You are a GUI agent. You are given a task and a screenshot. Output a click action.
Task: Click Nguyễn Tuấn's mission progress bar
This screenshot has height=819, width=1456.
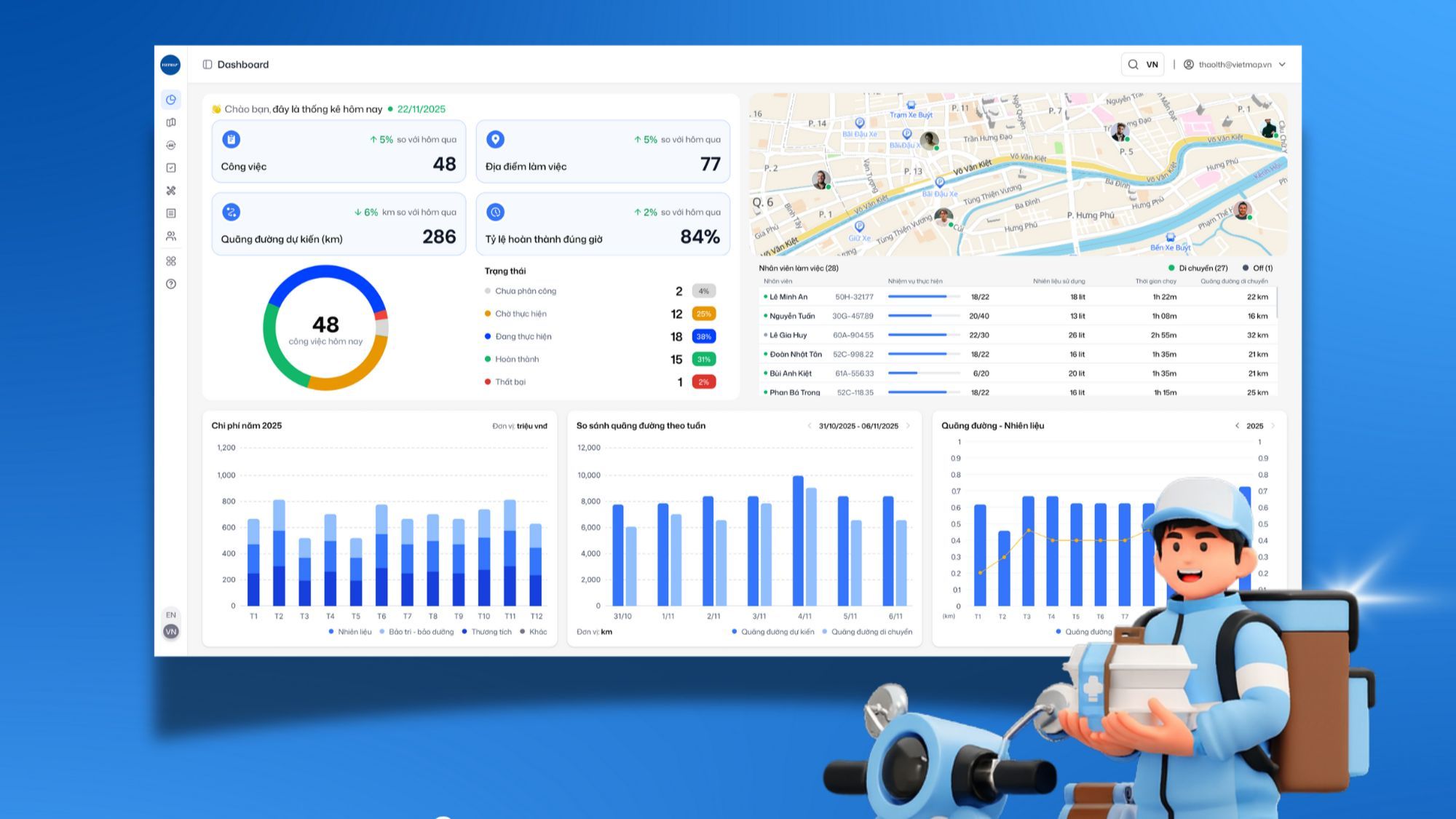click(923, 316)
